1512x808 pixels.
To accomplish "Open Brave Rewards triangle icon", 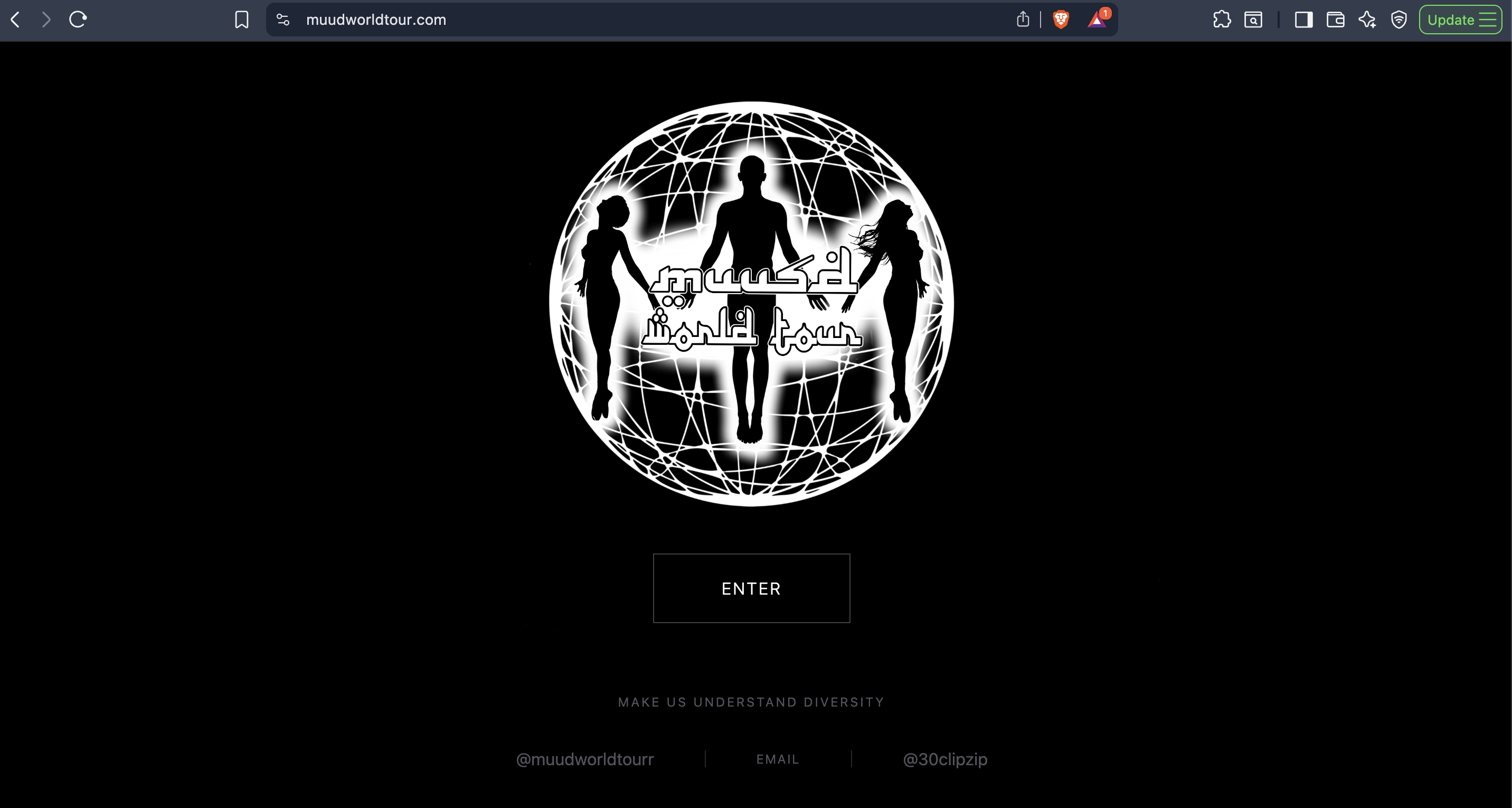I will [x=1096, y=20].
